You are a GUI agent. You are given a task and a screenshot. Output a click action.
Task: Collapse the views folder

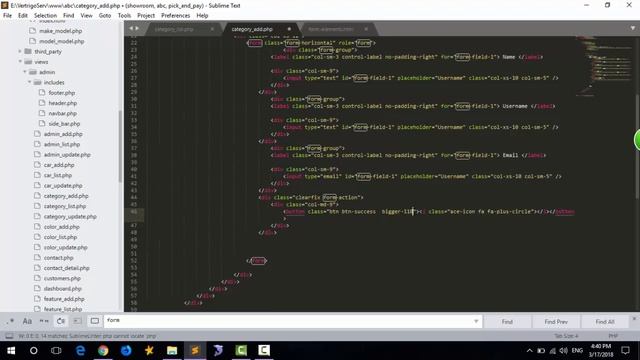tap(20, 62)
